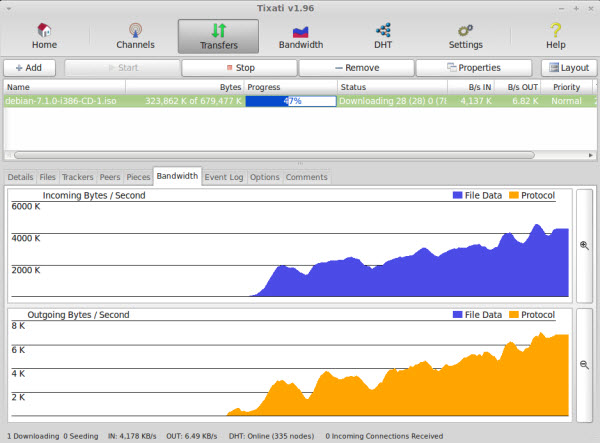Select the Bandwidth tab in lower pane
This screenshot has height=443, width=600.
coord(177,176)
